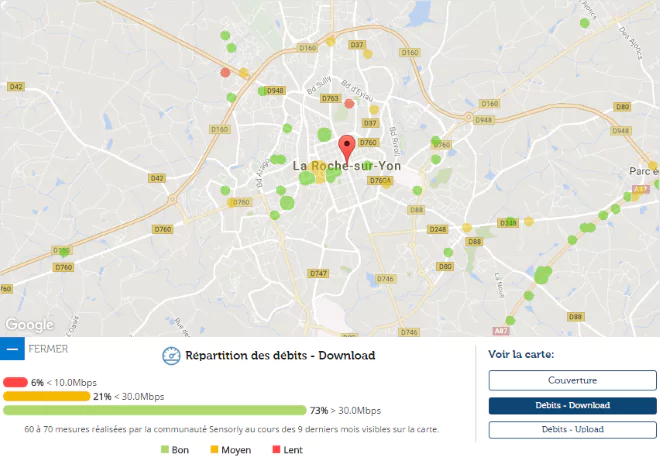This screenshot has width=660, height=458.
Task: Click the green 73% download speed bar
Action: coord(154,410)
